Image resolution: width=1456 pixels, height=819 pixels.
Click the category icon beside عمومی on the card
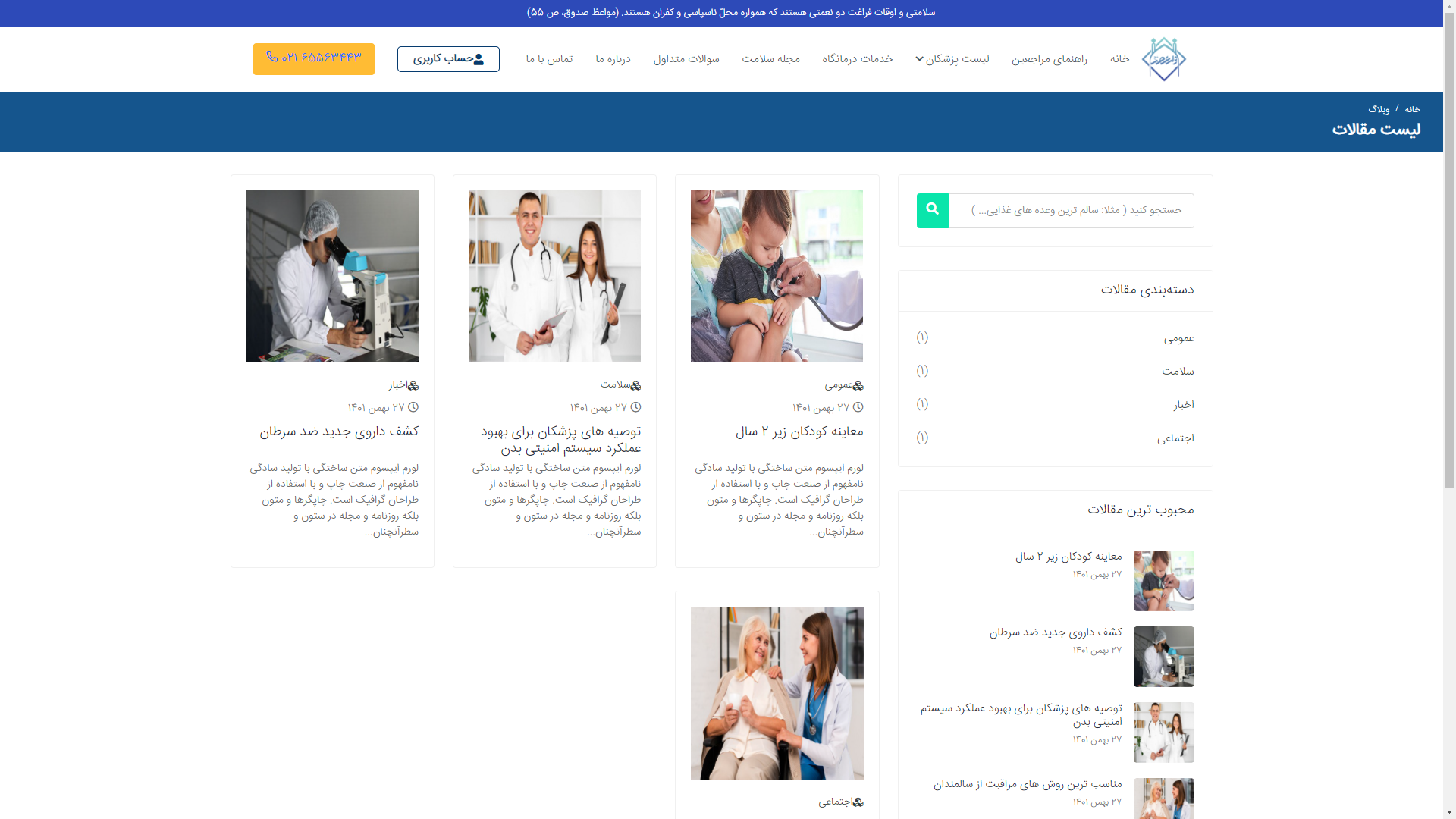tap(858, 385)
